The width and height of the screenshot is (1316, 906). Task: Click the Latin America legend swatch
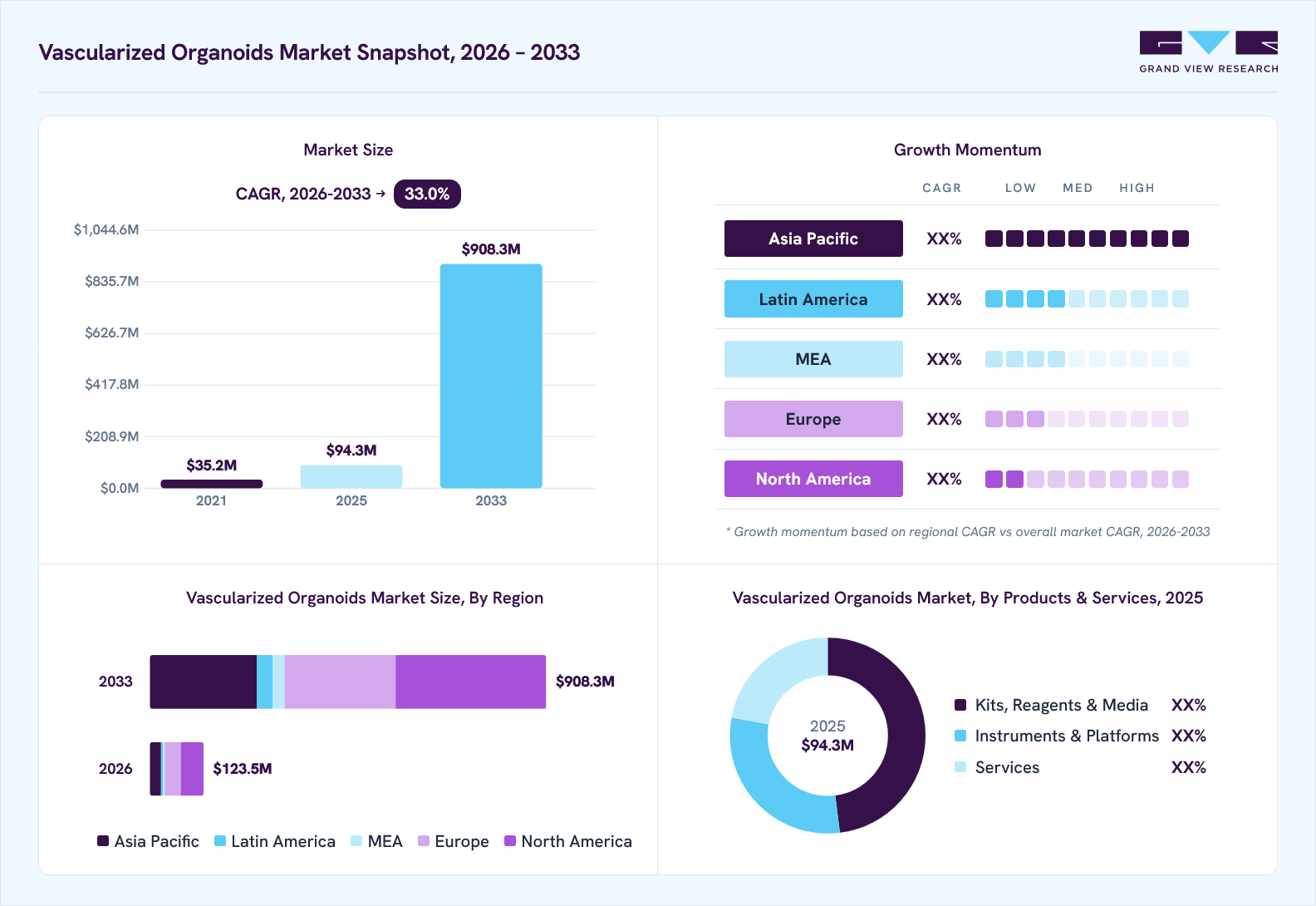(x=220, y=841)
